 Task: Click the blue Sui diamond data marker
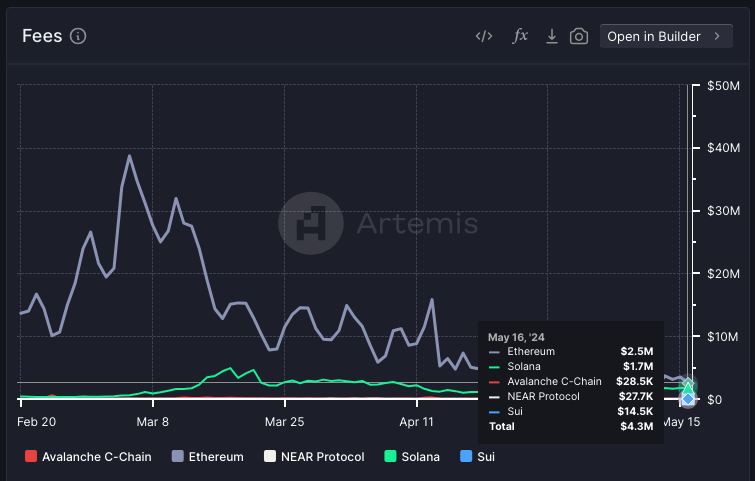point(688,399)
